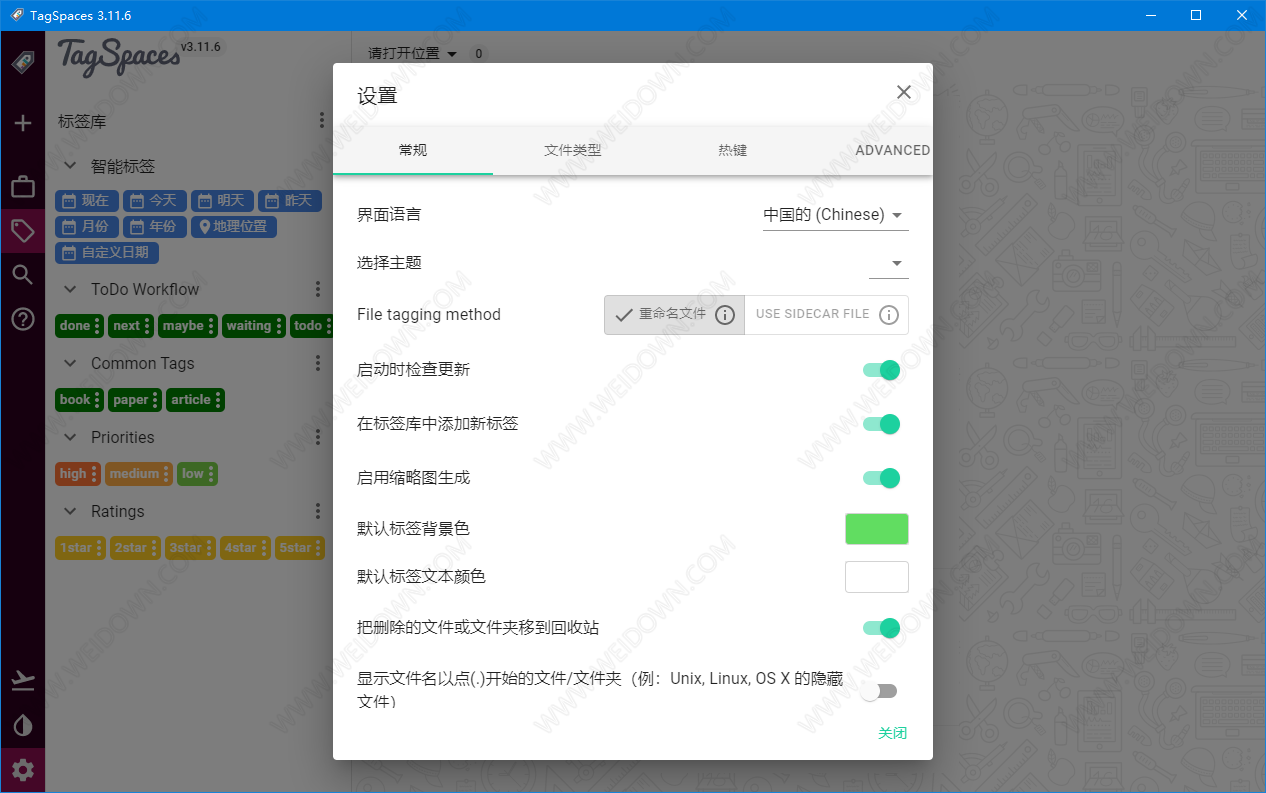The image size is (1266, 793).
Task: Click the 地理位置 location tag
Action: pyautogui.click(x=234, y=227)
